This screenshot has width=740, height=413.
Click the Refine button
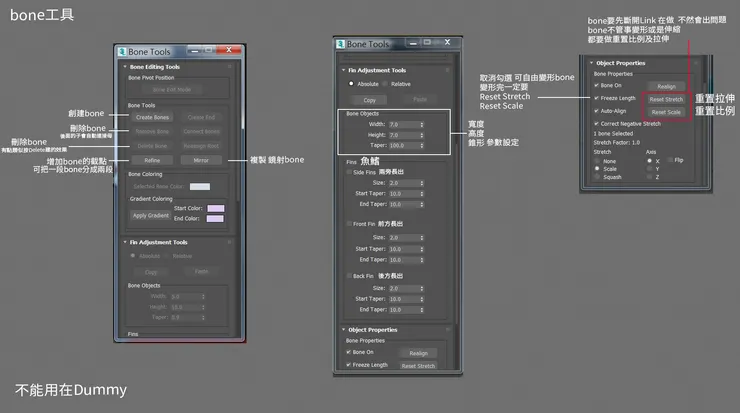point(152,160)
